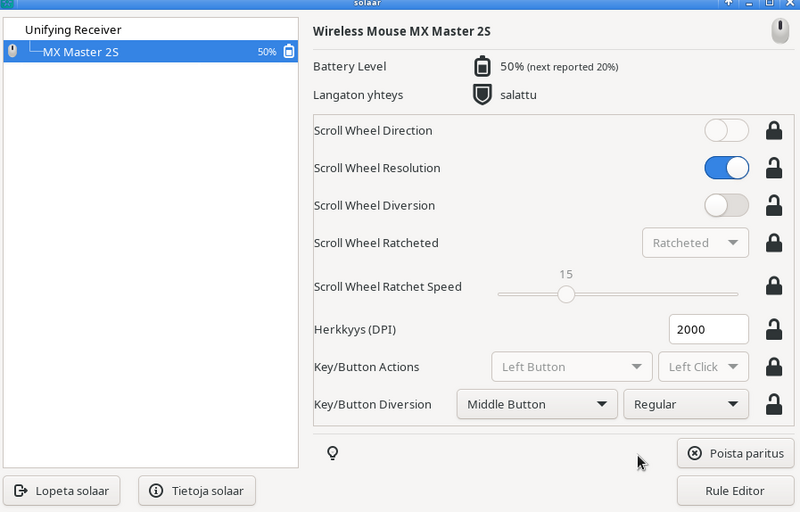The width and height of the screenshot is (800, 512).
Task: Click the "50% (next reported 20%)" battery text
Action: [x=559, y=67]
